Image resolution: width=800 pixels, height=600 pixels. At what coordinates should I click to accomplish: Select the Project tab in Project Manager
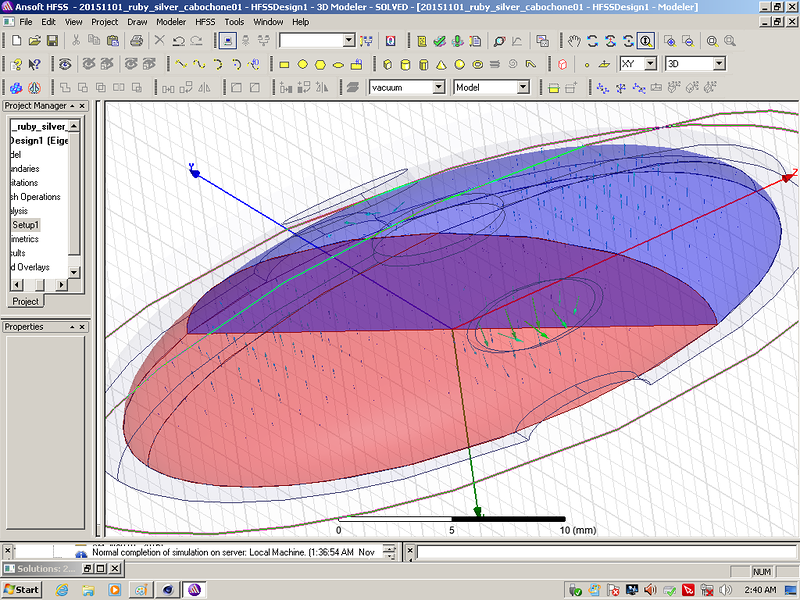[x=25, y=301]
